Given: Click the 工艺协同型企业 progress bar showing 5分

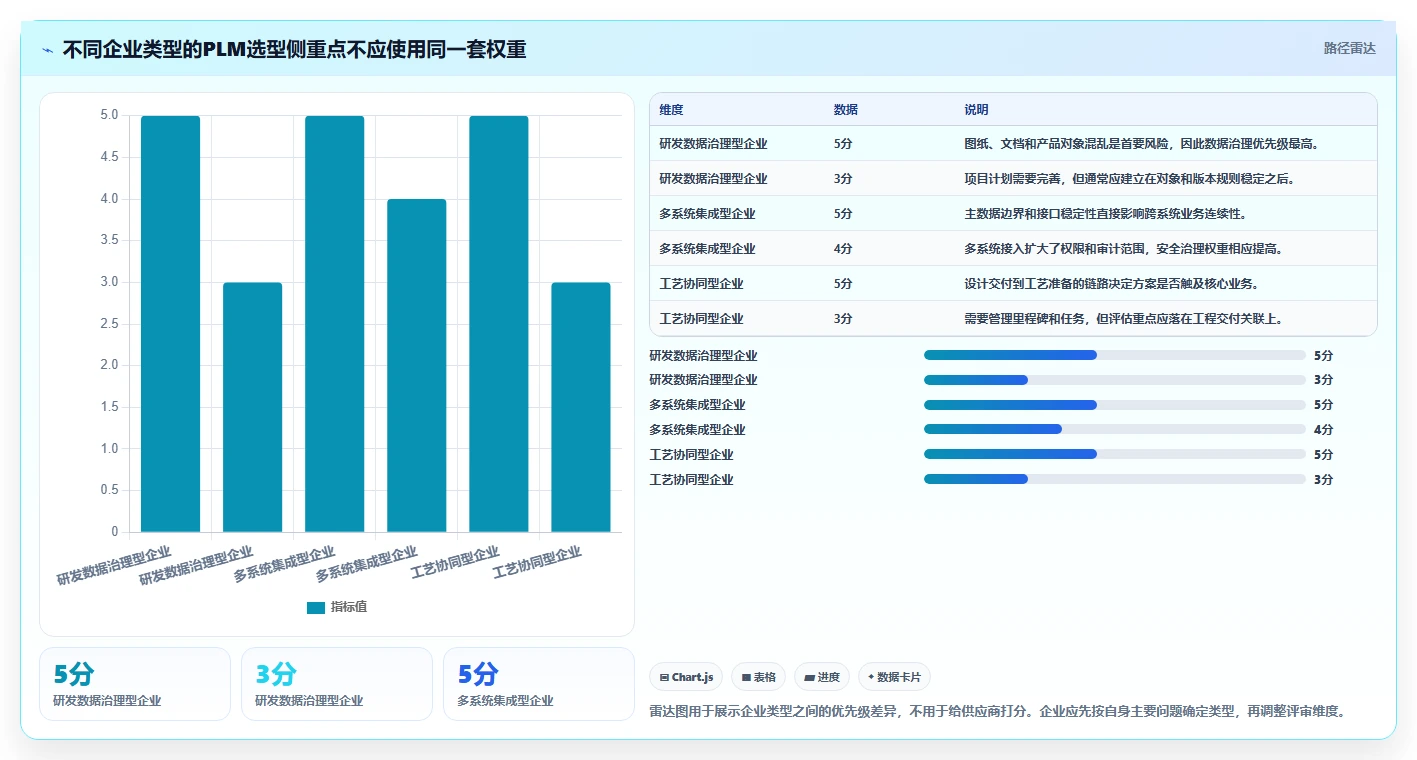Looking at the screenshot, I should coord(1115,454).
